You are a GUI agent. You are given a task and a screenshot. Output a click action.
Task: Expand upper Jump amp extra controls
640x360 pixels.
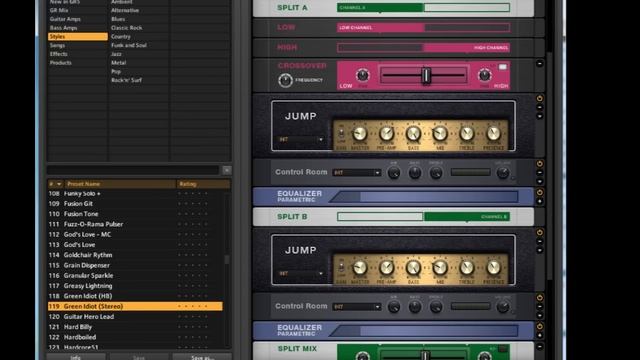coord(540,116)
